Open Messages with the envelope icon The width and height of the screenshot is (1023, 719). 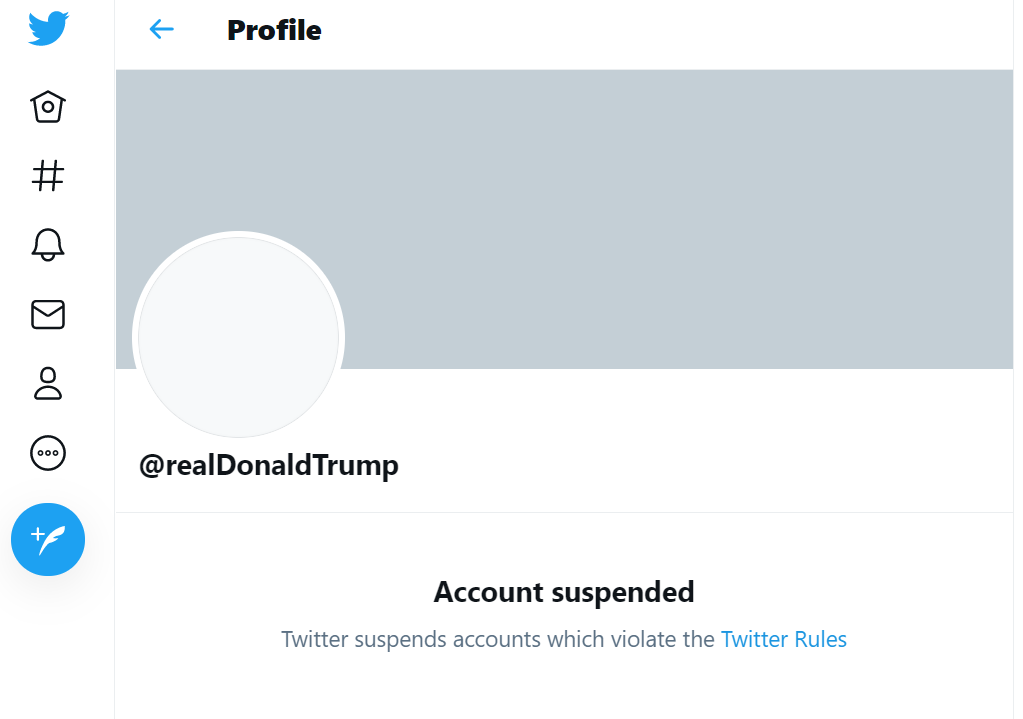tap(48, 314)
